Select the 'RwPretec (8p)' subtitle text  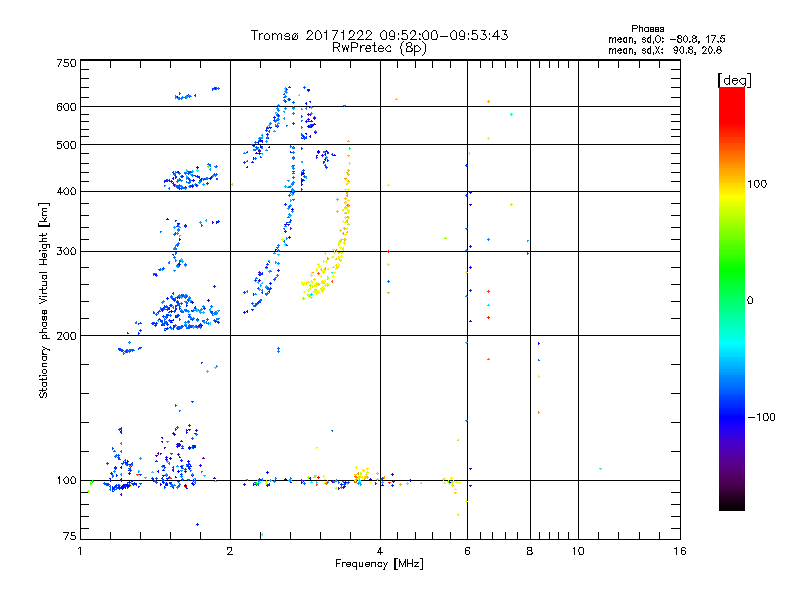(379, 48)
